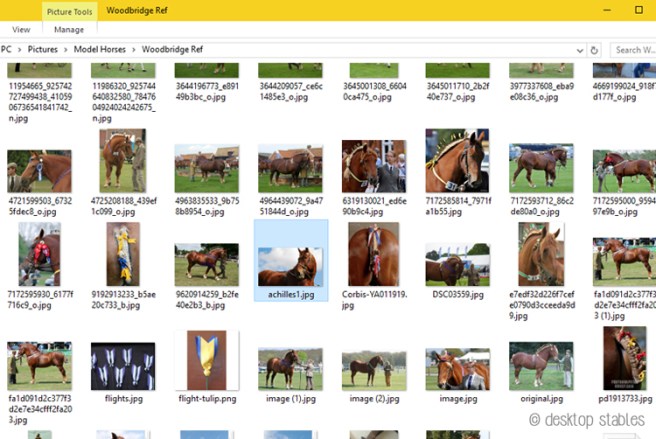
Task: Expand the address bar history dropdown
Action: click(580, 49)
